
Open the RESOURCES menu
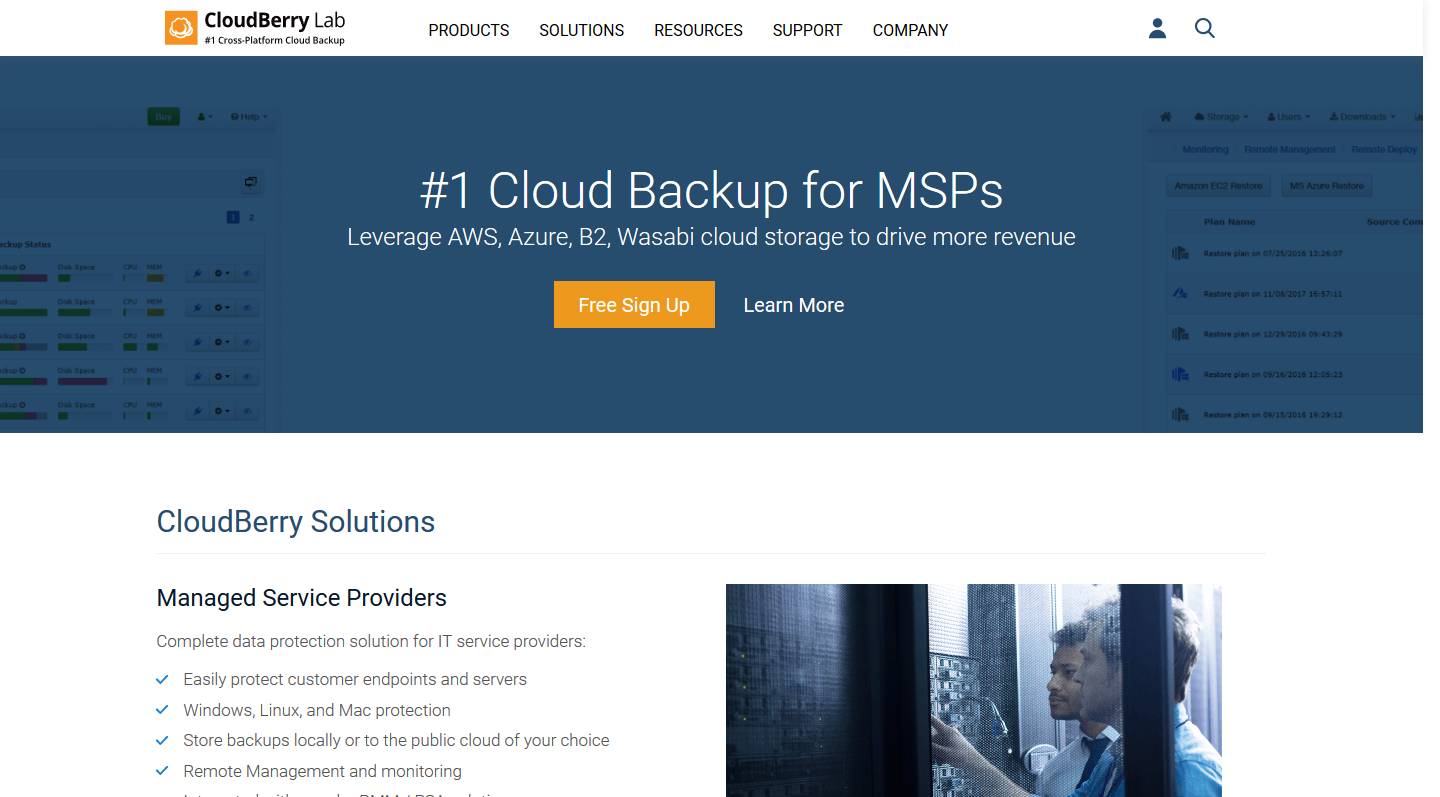(x=698, y=30)
